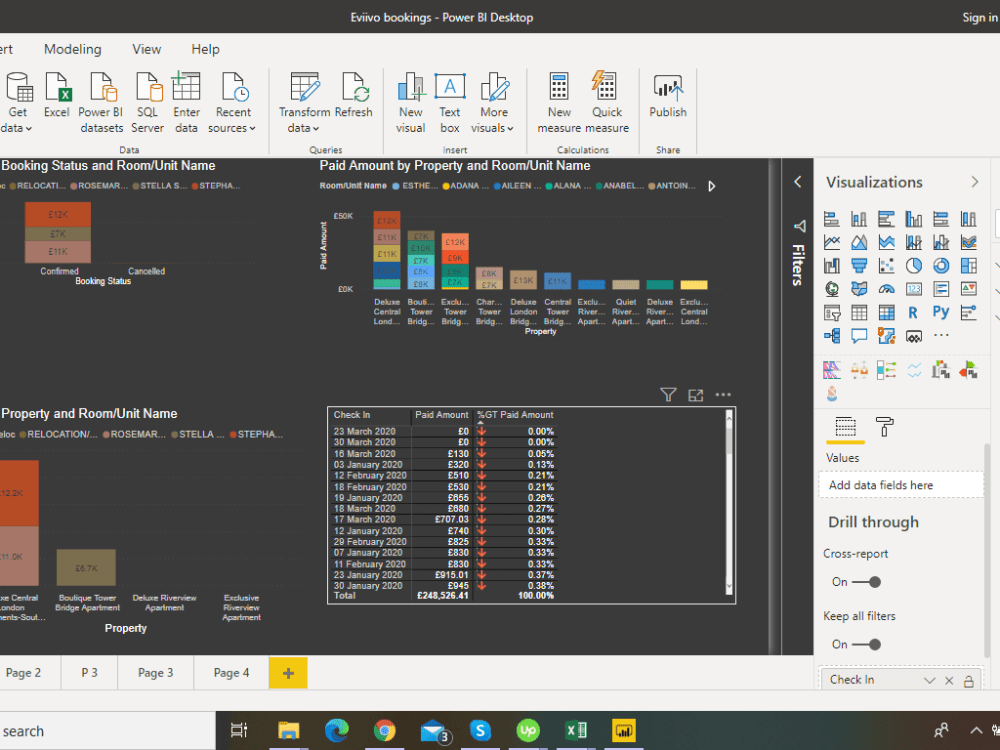Switch off Keep all filters
The width and height of the screenshot is (1000, 750).
(x=871, y=644)
